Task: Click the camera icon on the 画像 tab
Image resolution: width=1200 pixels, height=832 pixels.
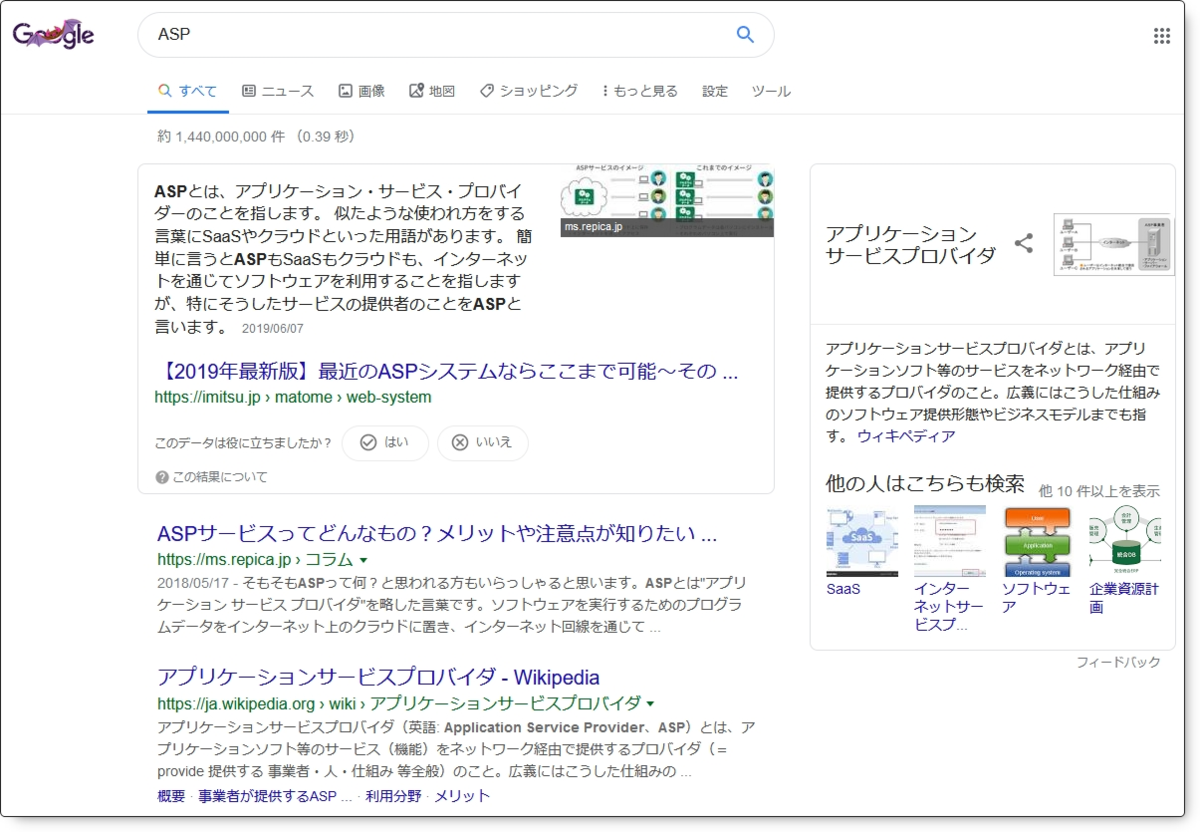Action: (x=345, y=89)
